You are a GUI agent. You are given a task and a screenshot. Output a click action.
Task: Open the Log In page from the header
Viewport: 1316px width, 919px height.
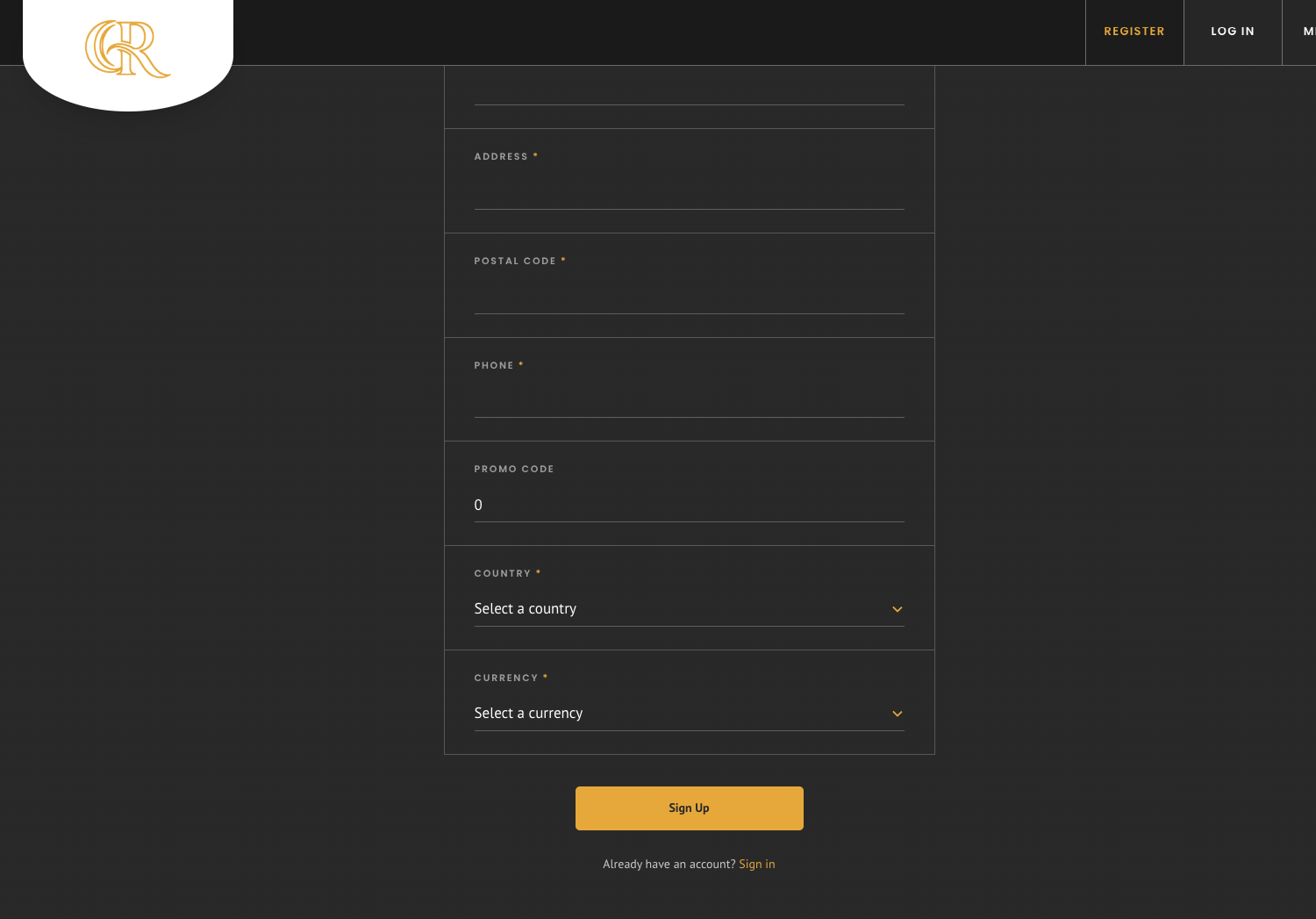point(1233,32)
